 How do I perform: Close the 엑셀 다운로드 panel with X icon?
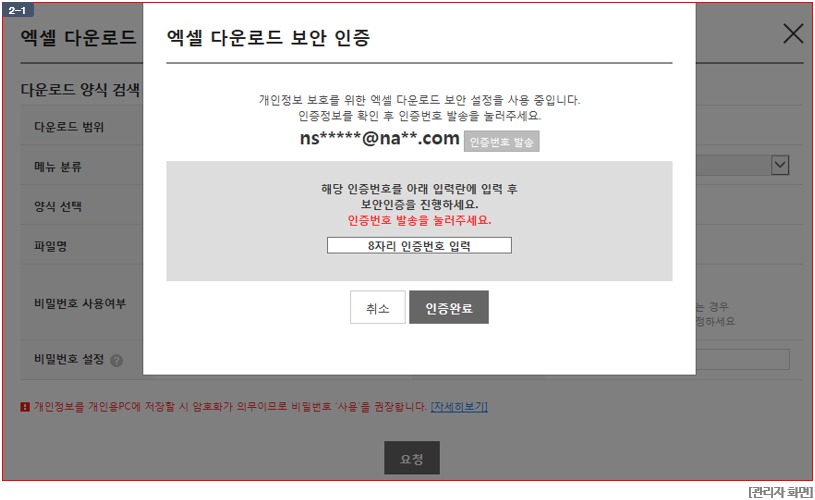click(793, 34)
